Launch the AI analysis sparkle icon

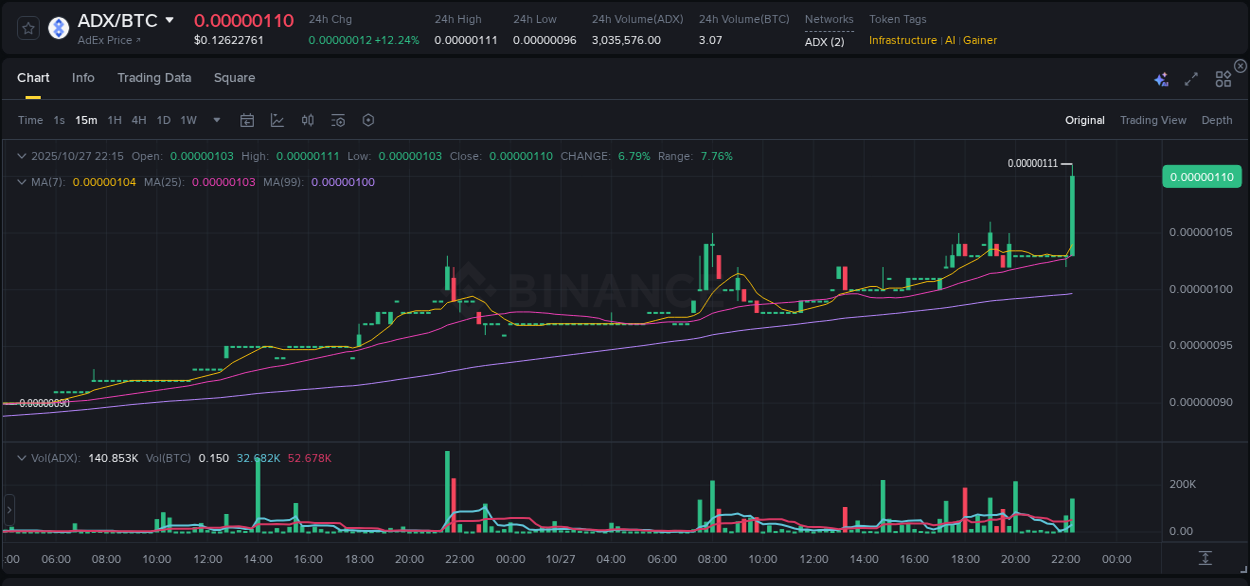1161,79
